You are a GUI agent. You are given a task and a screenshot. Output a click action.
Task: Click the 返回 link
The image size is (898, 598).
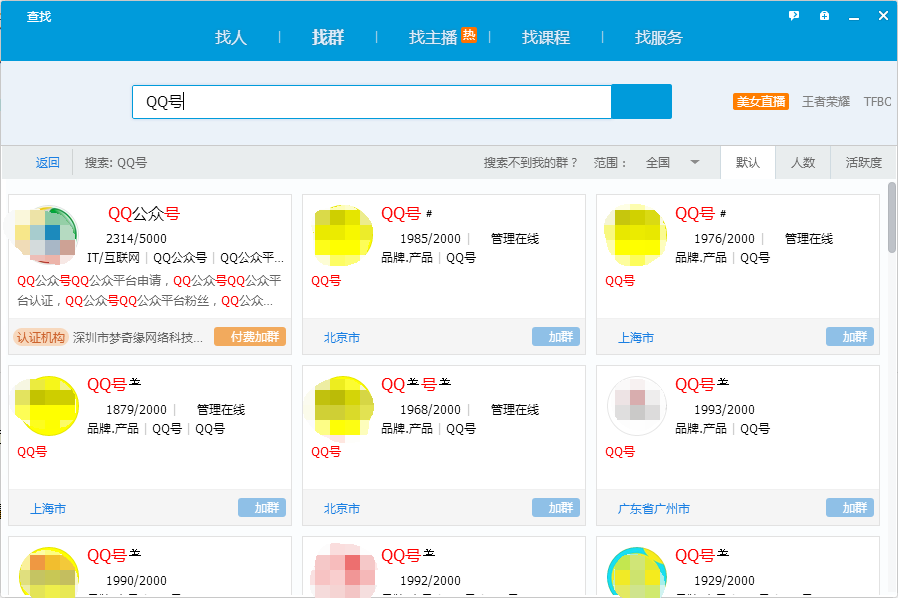pos(48,163)
